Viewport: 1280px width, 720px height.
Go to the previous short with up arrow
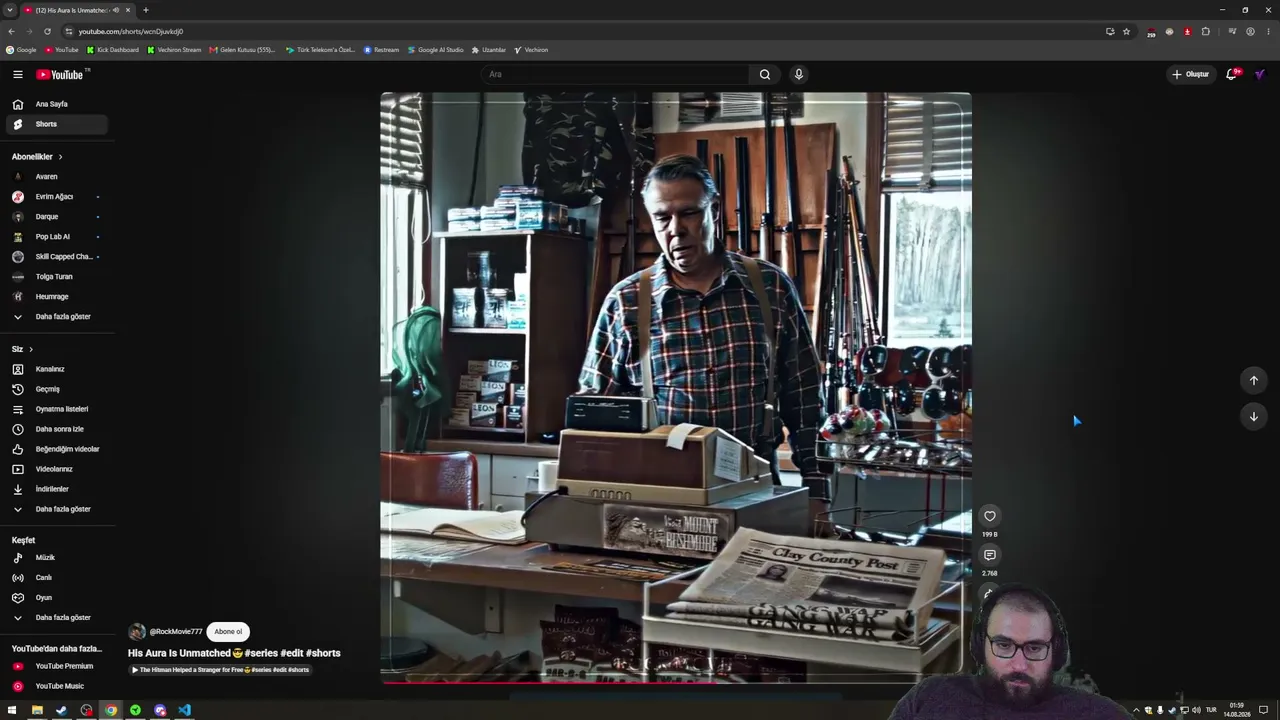(1254, 380)
